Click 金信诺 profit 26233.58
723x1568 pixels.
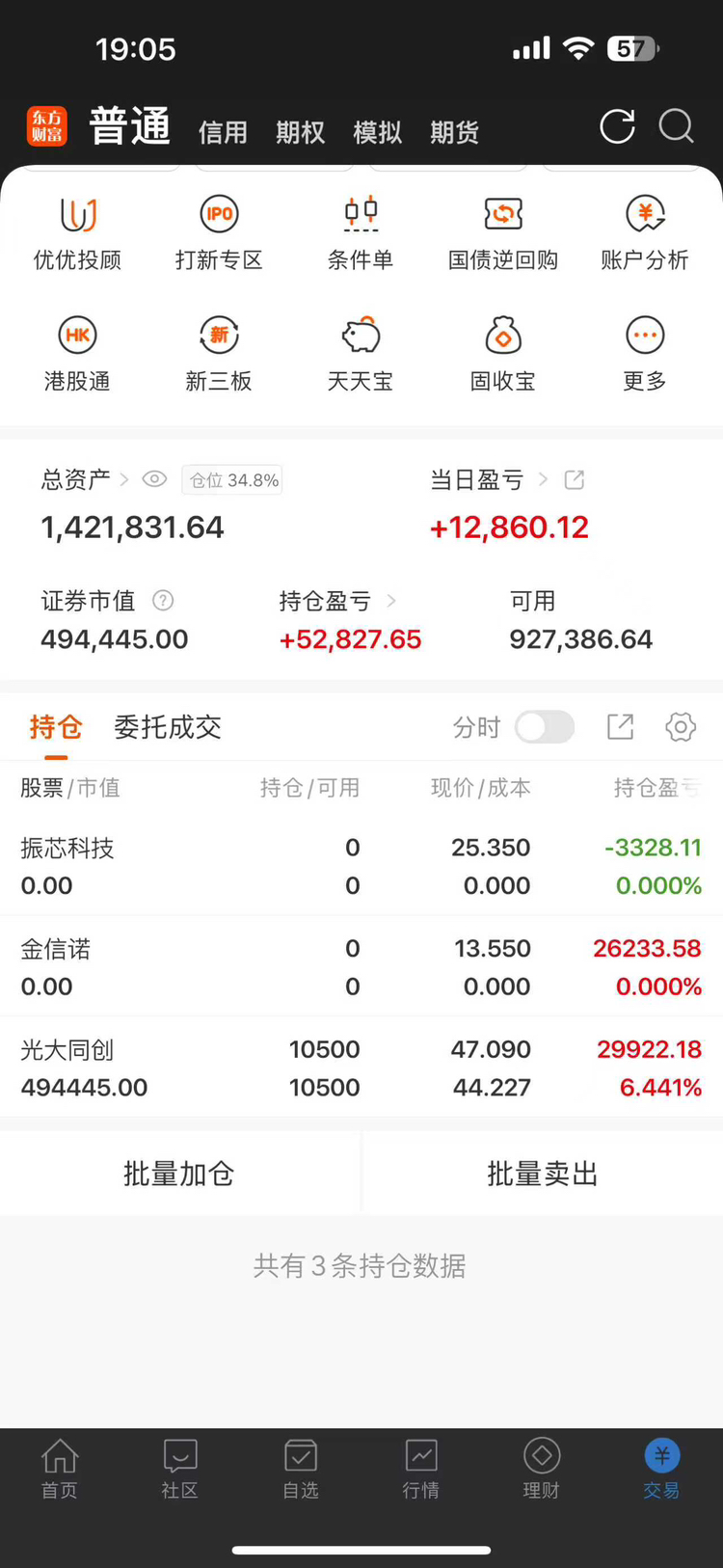point(647,948)
